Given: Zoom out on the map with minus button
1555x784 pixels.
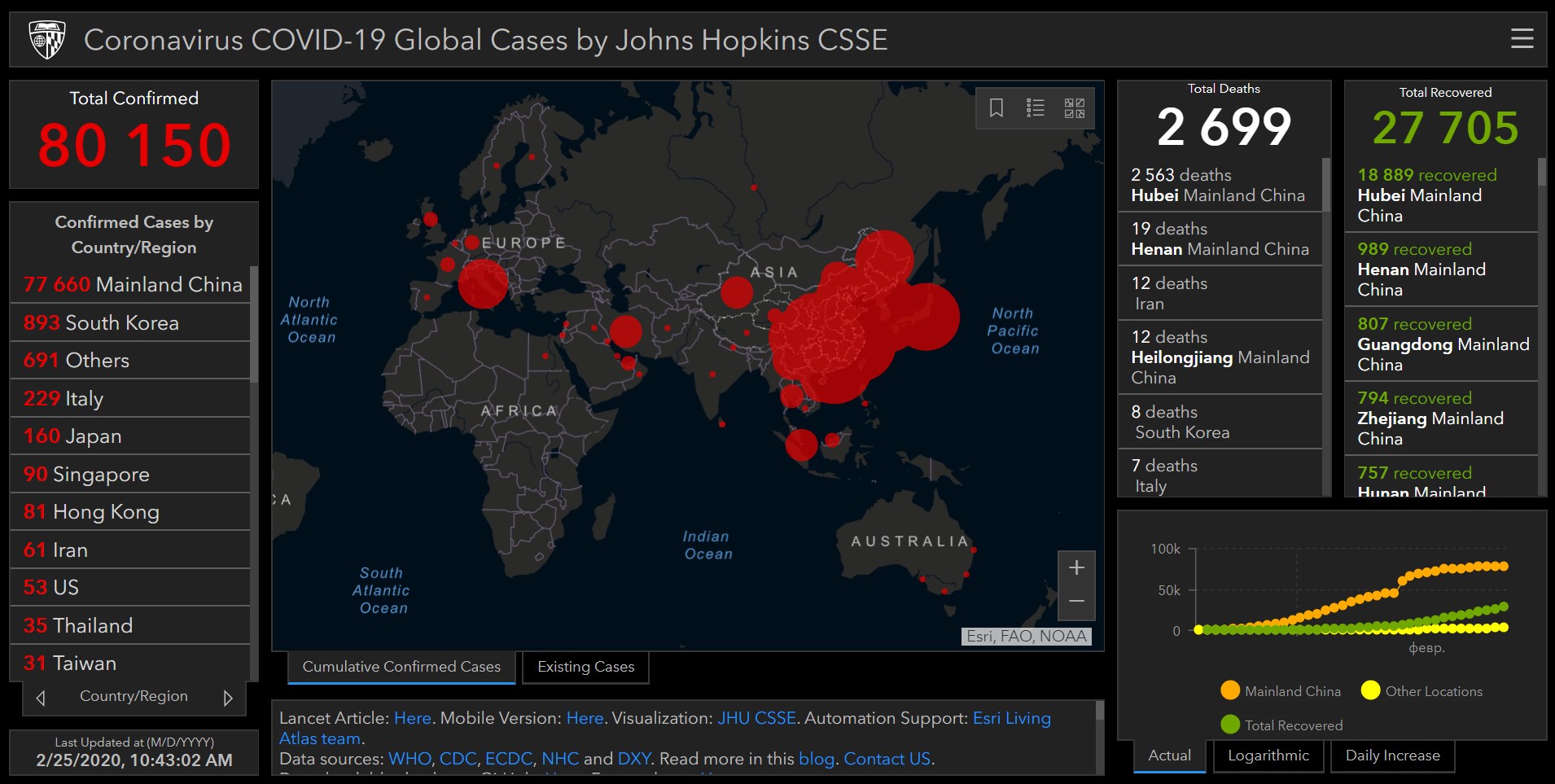Looking at the screenshot, I should click(x=1076, y=602).
